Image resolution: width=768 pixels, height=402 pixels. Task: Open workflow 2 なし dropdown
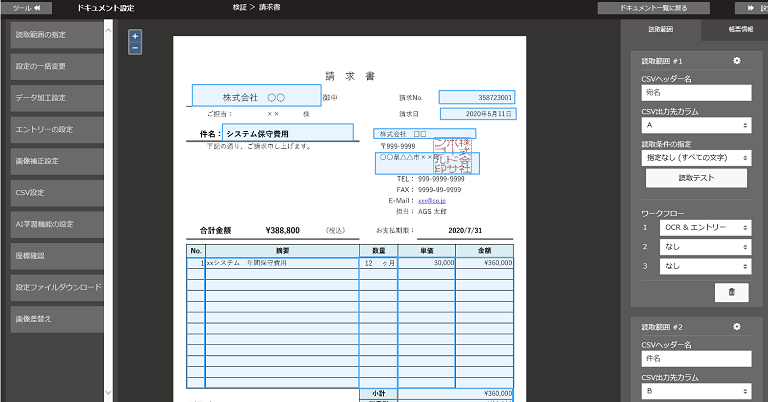(704, 247)
